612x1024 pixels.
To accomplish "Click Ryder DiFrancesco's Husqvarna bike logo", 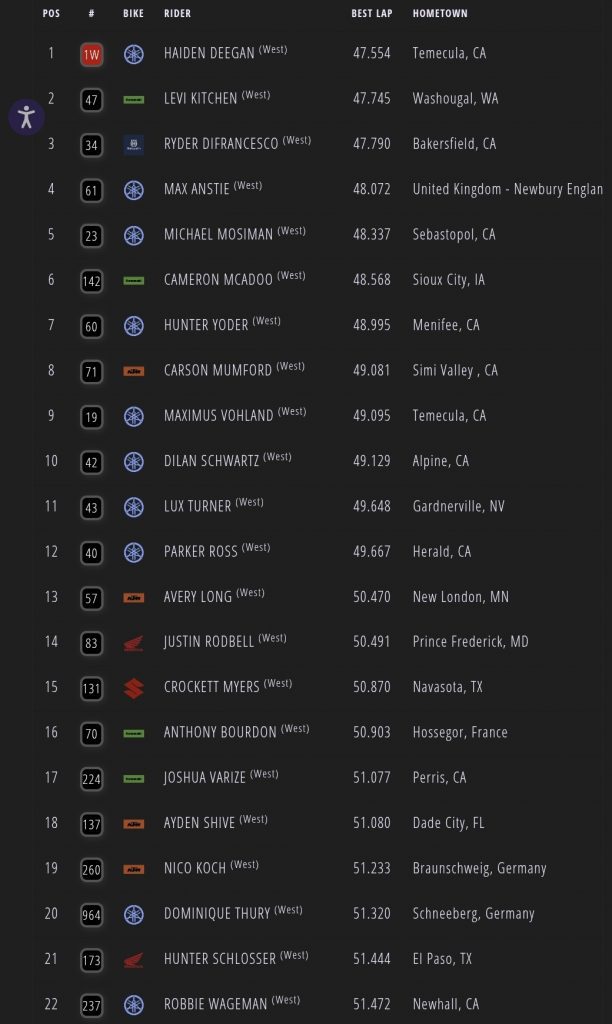I will point(133,144).
